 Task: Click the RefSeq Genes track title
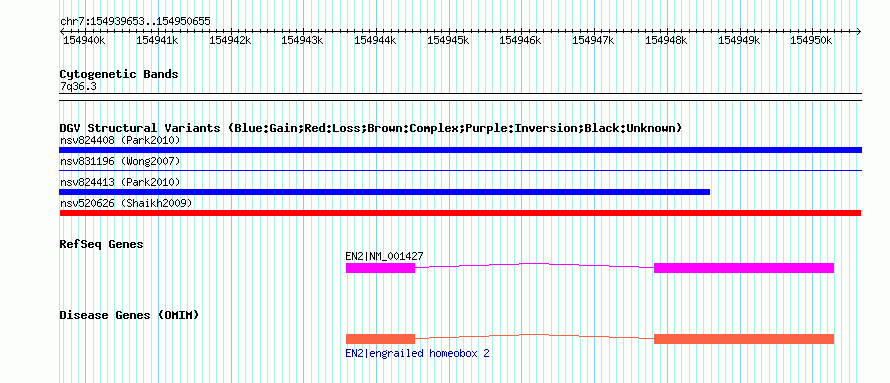[102, 245]
